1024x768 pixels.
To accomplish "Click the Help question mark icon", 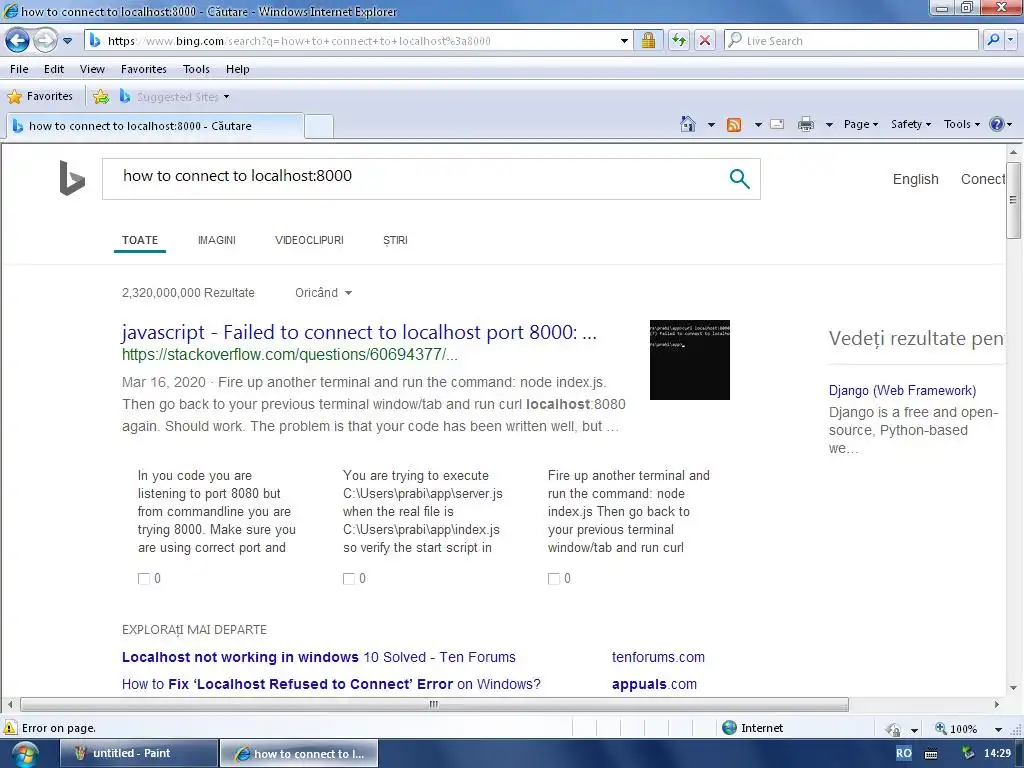I will click(997, 124).
